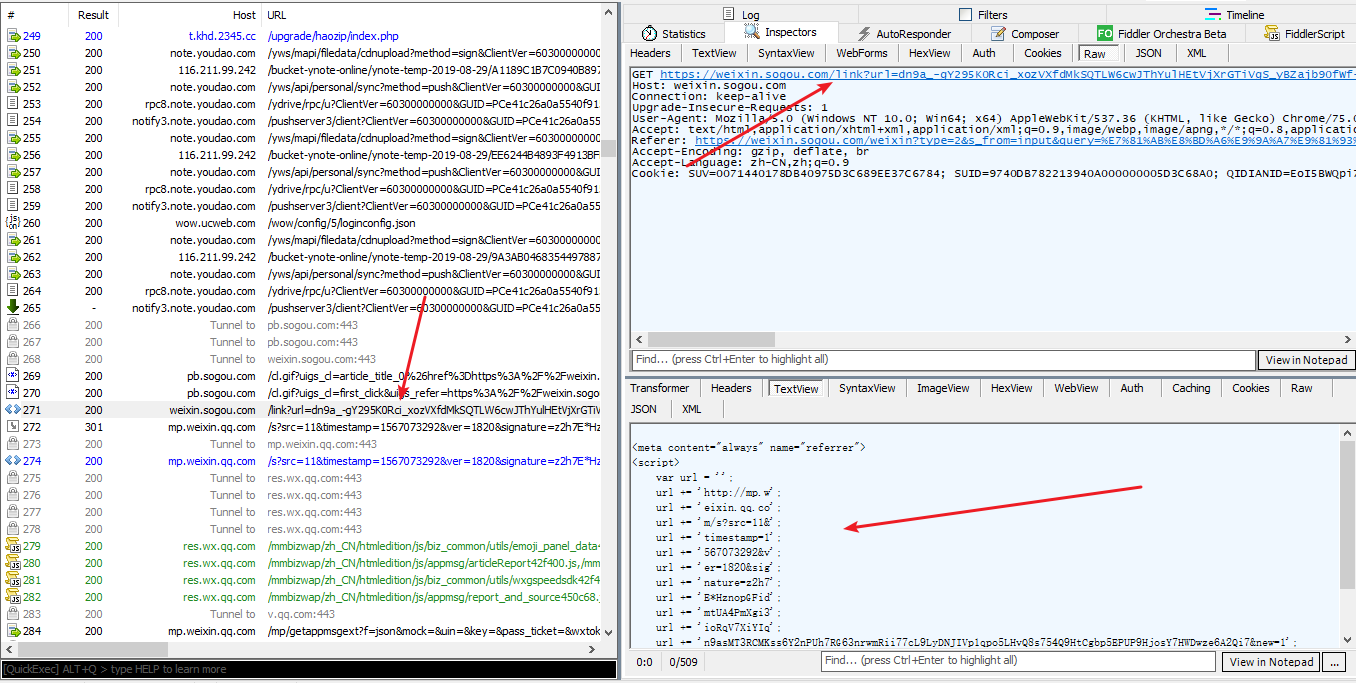Click green arrow icon of session 250
The image size is (1356, 683).
(14, 53)
